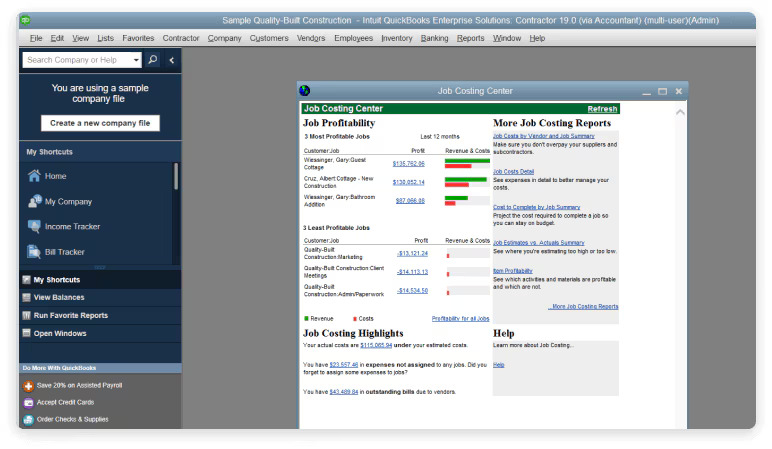
Task: Click the Open Windows icon
Action: pos(27,333)
